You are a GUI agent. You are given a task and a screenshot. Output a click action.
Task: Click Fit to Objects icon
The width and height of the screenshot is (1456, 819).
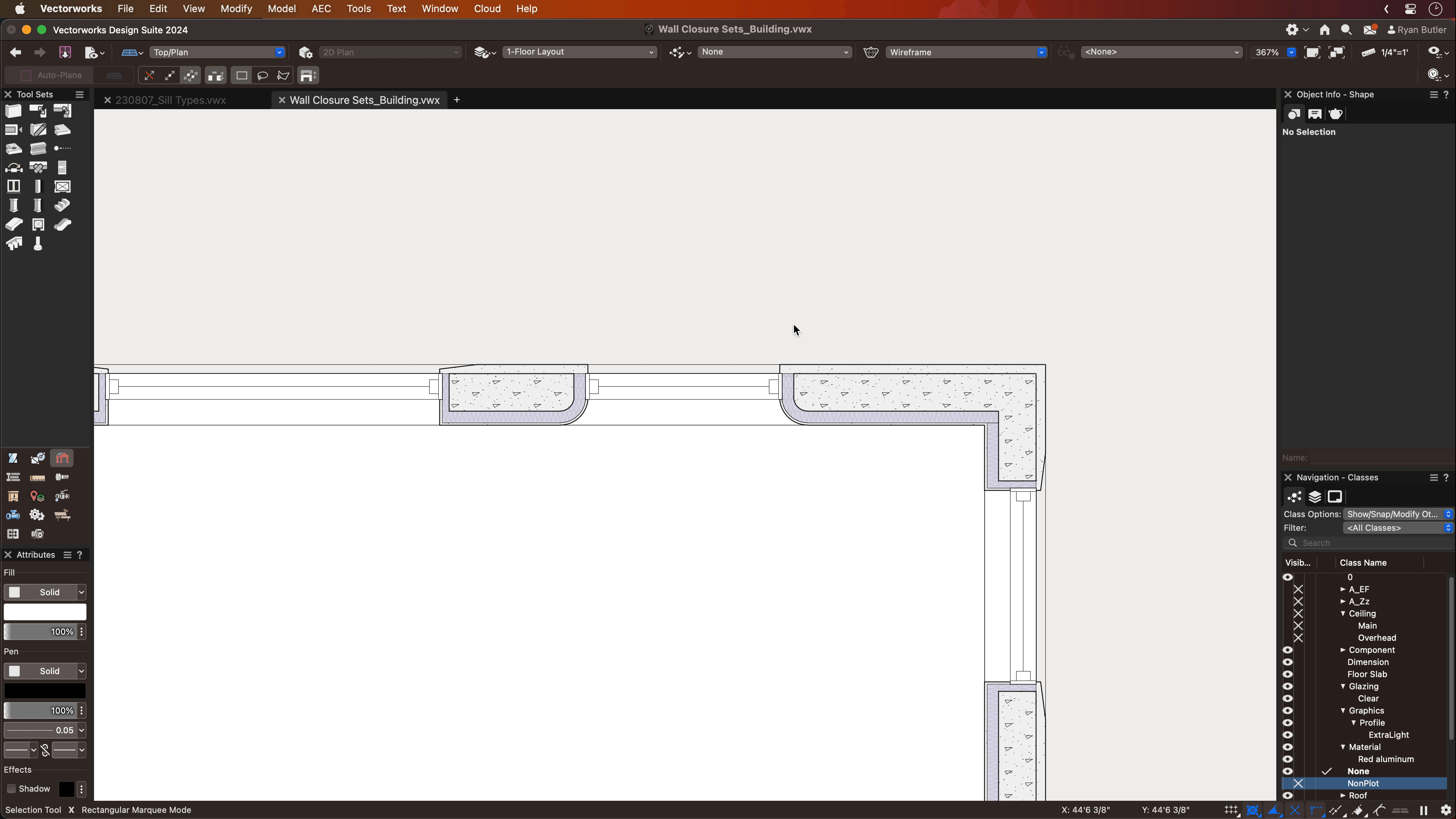coord(1337,53)
